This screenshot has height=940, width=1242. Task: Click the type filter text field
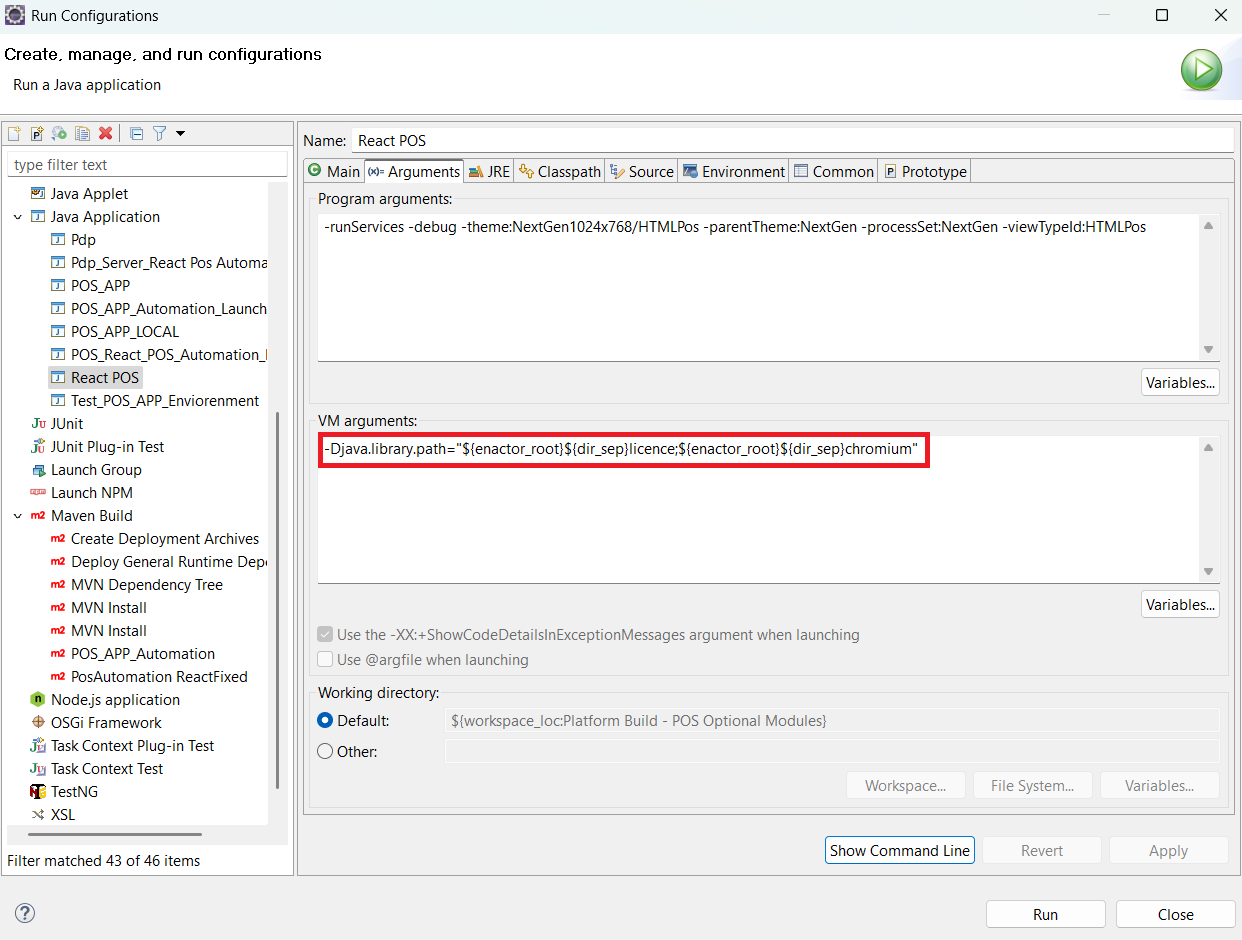point(147,165)
